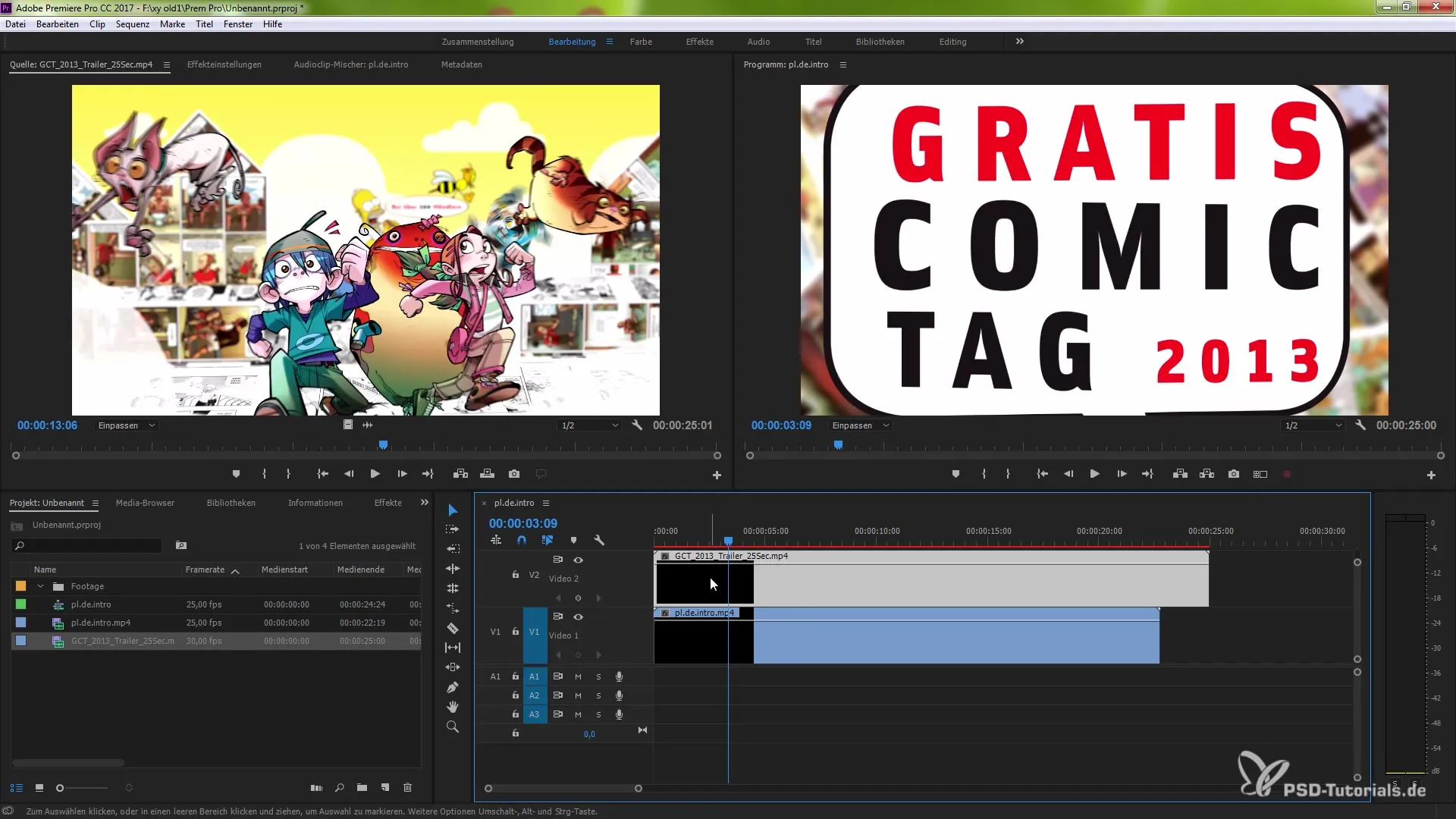Click Overwrite button in Source monitor
1456x819 pixels.
(488, 474)
